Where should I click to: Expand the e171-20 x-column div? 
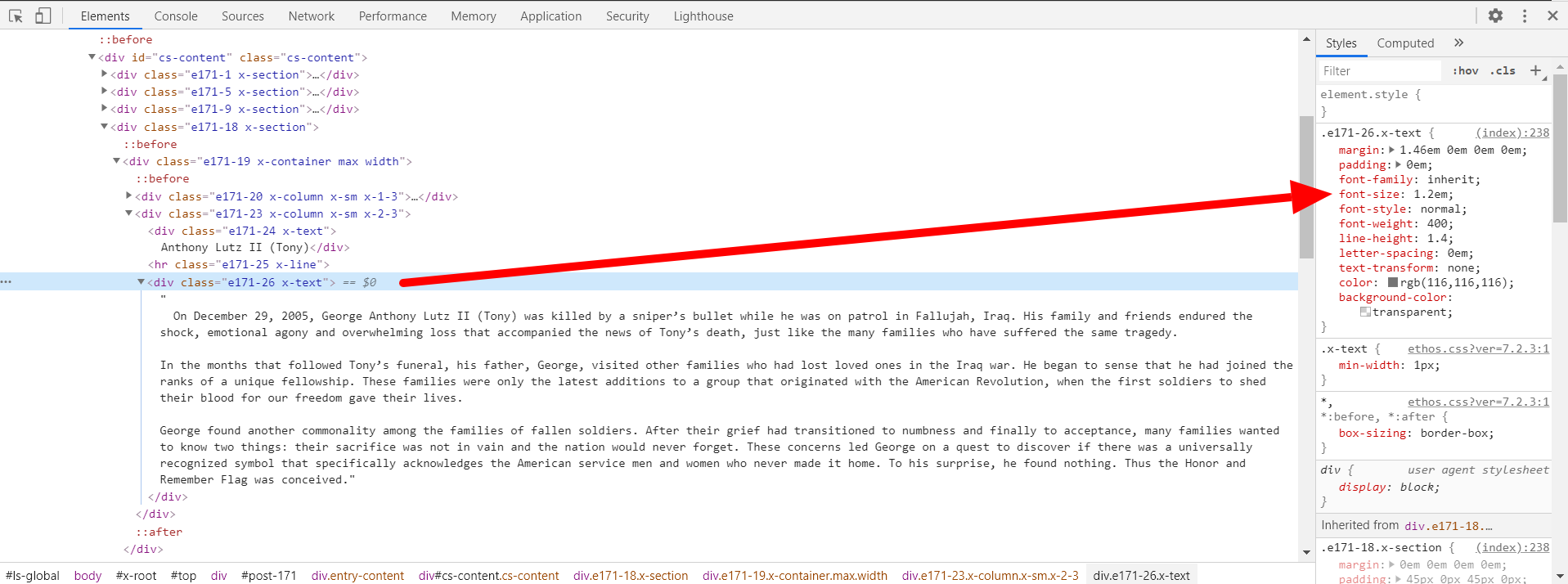click(128, 195)
